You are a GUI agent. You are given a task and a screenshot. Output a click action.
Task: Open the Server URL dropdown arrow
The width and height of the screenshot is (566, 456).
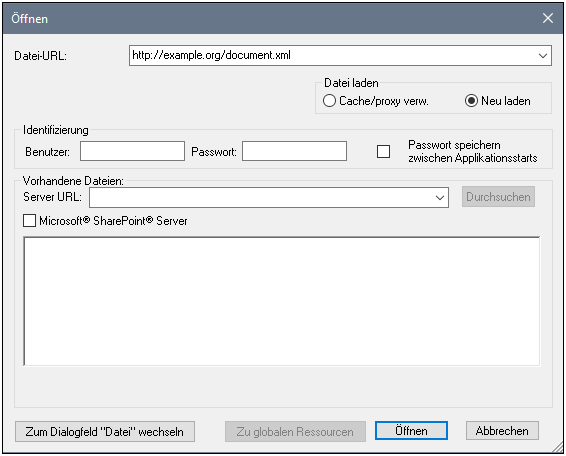(x=440, y=197)
